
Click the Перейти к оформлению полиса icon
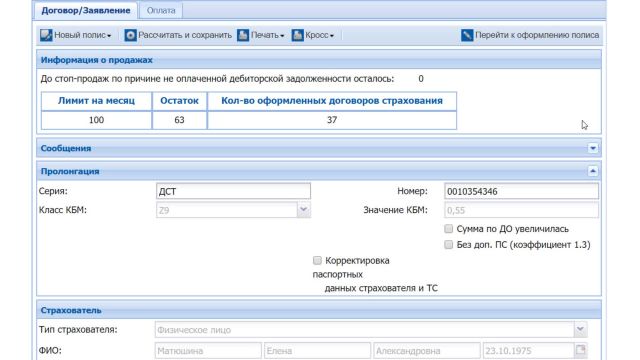(x=467, y=35)
